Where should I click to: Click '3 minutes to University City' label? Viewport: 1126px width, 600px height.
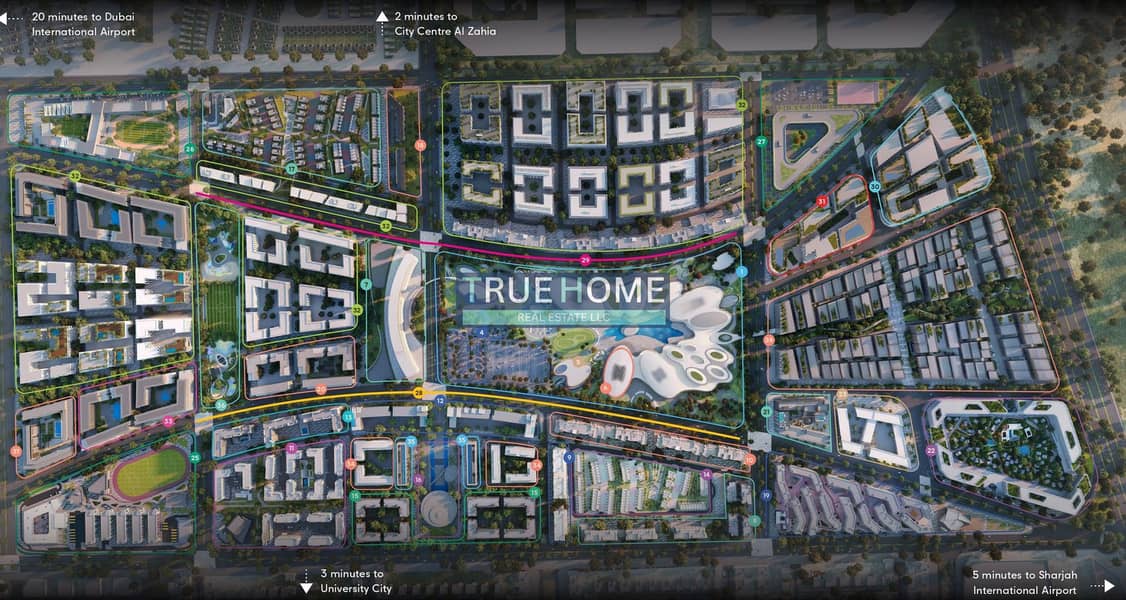(x=356, y=581)
